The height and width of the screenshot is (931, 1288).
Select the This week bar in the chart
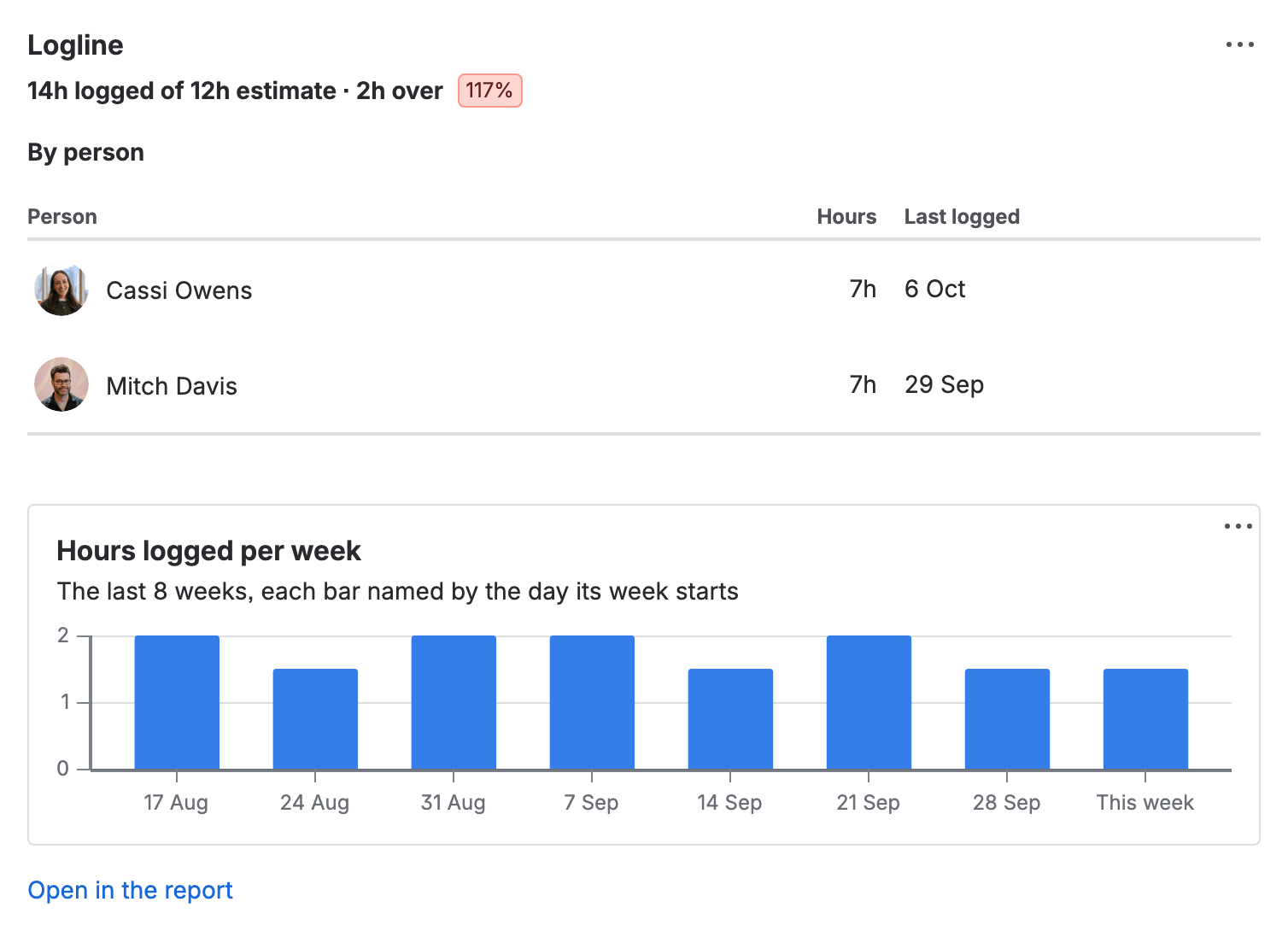pos(1145,719)
